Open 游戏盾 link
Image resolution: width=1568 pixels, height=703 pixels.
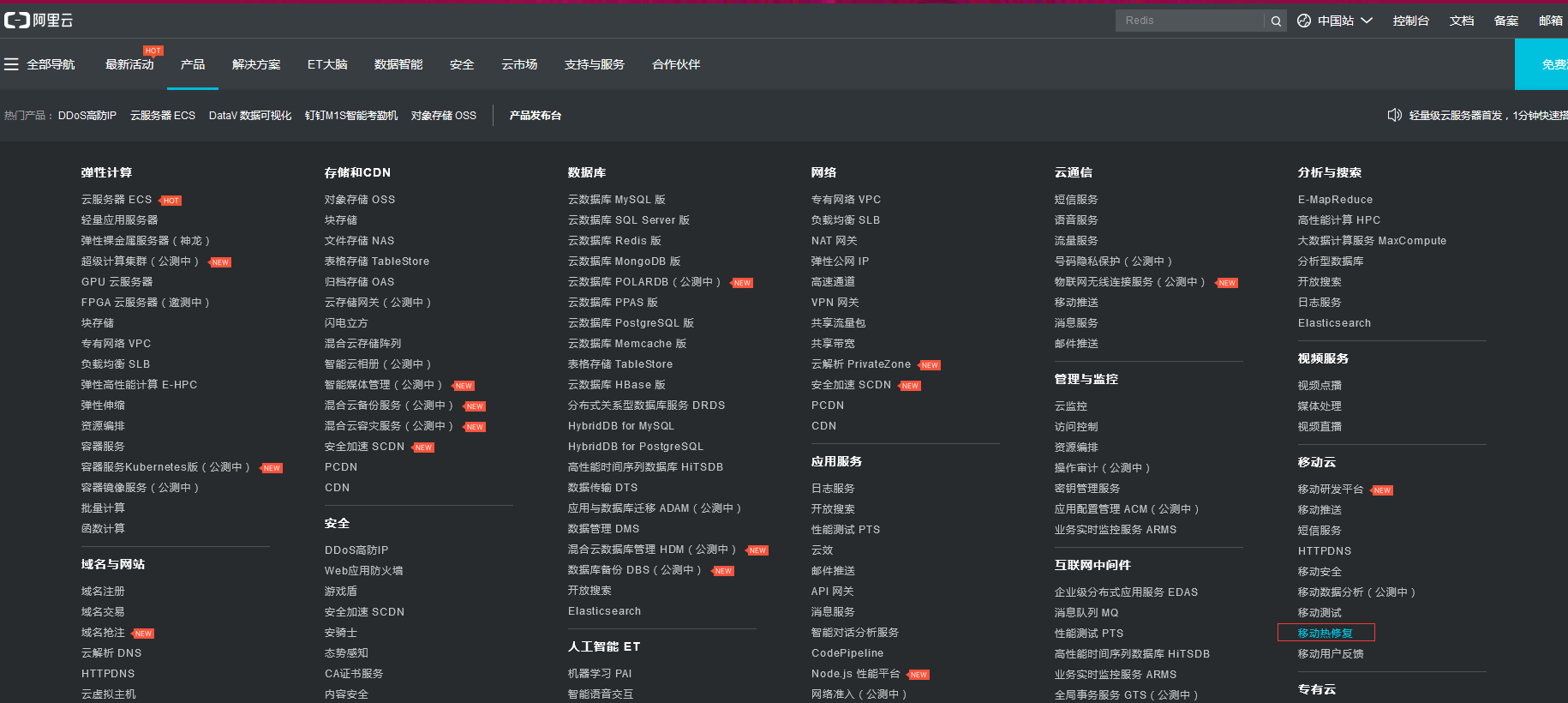[x=341, y=592]
